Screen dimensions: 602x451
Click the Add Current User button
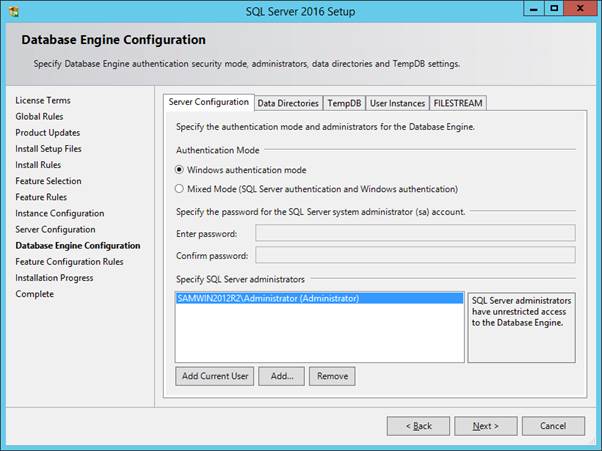point(215,376)
